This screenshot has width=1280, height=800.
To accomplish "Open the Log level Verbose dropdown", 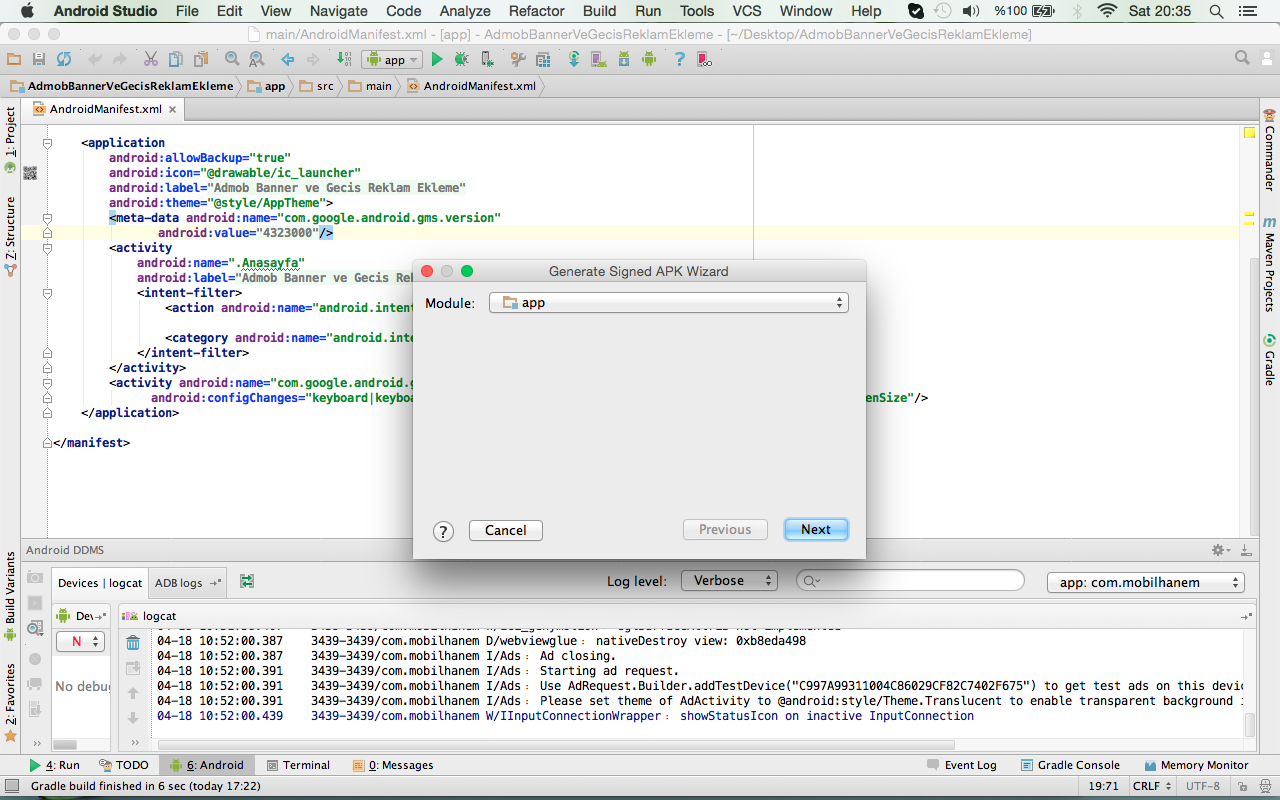I will [729, 581].
